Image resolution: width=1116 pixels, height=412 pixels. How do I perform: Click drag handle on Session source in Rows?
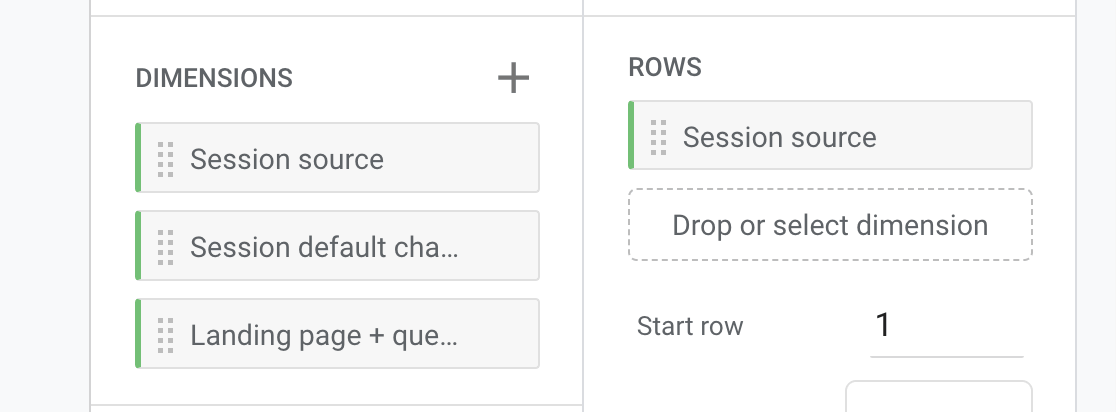click(659, 137)
